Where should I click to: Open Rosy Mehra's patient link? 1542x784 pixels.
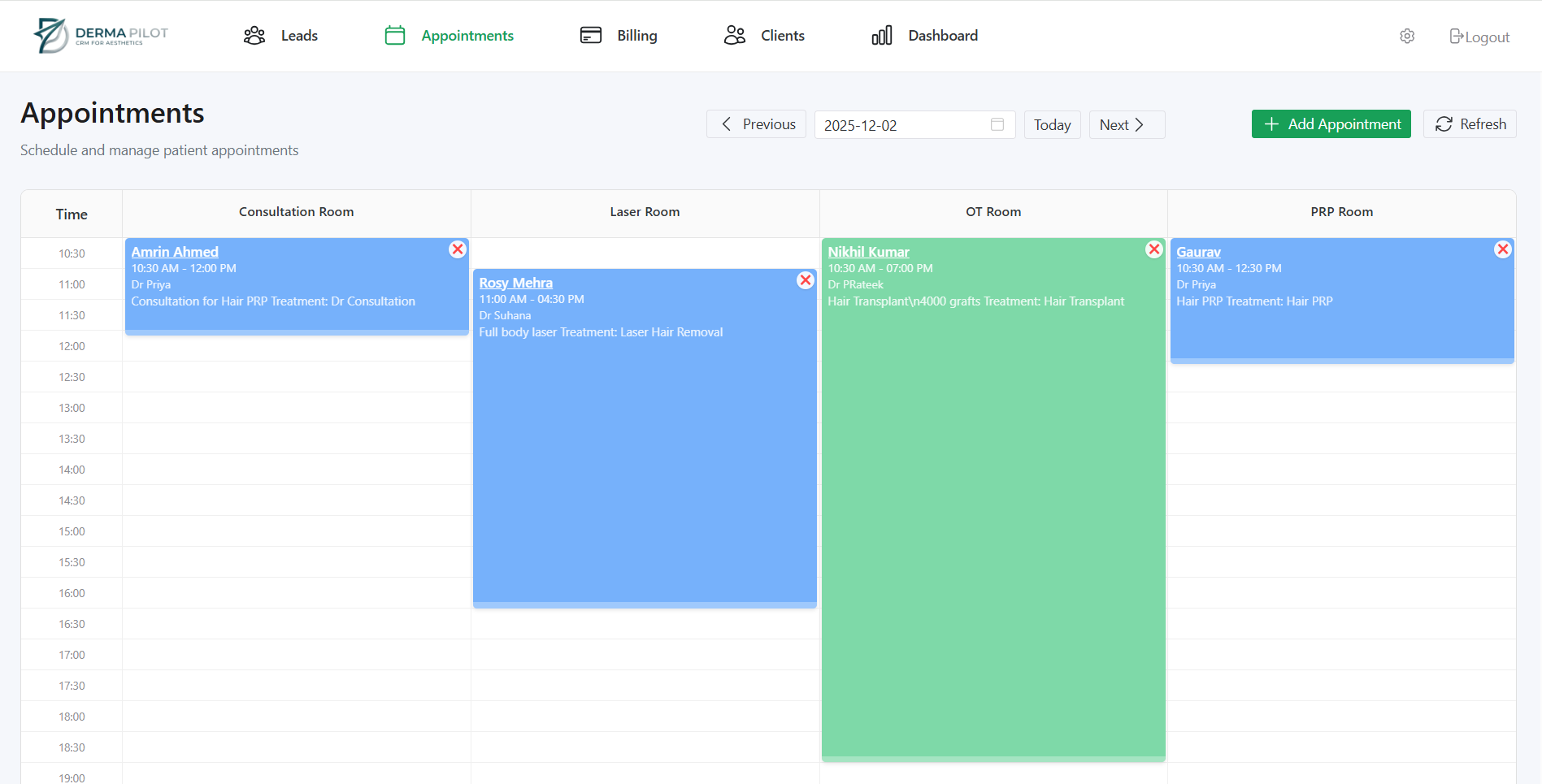click(x=515, y=282)
